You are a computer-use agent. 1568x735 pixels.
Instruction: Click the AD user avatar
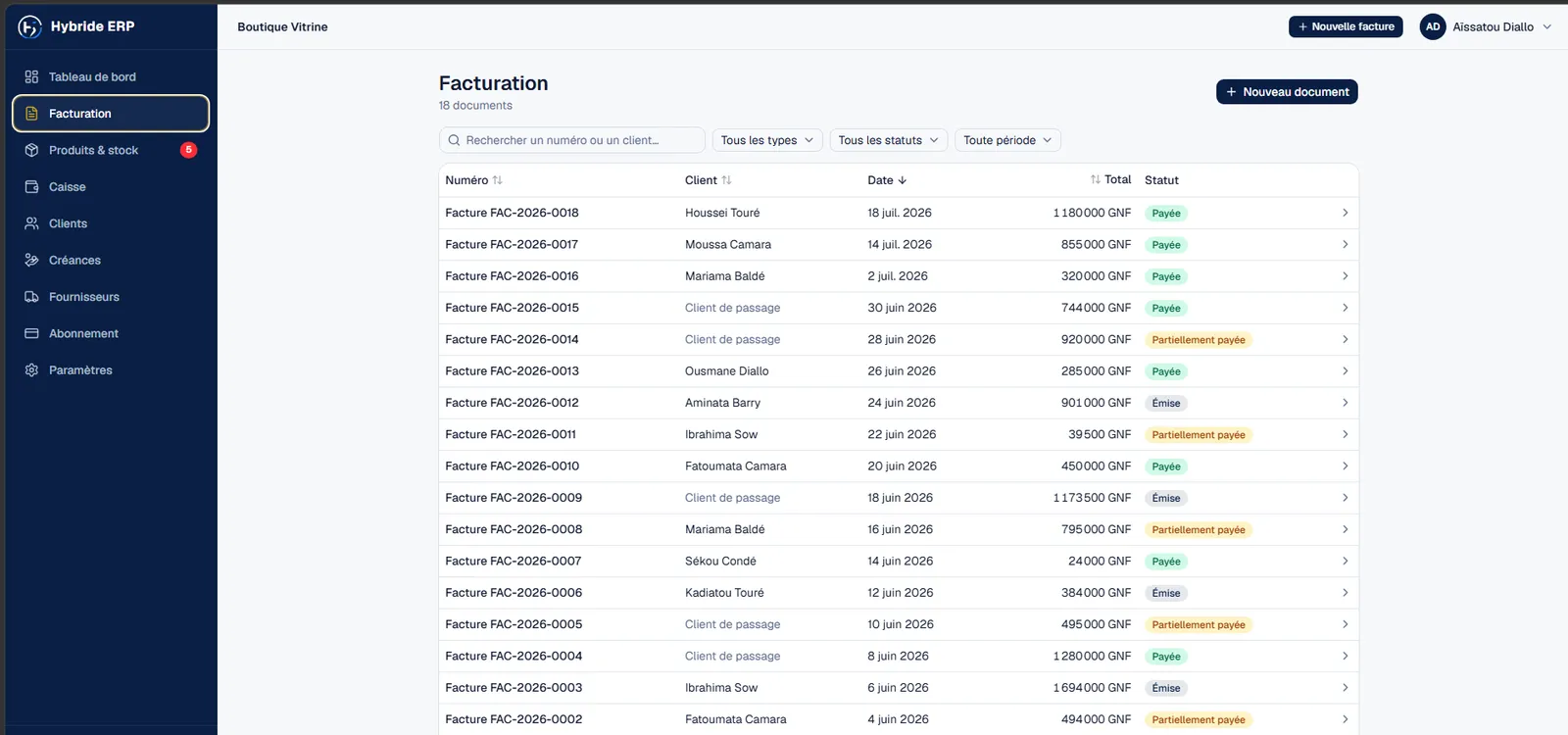tap(1433, 26)
